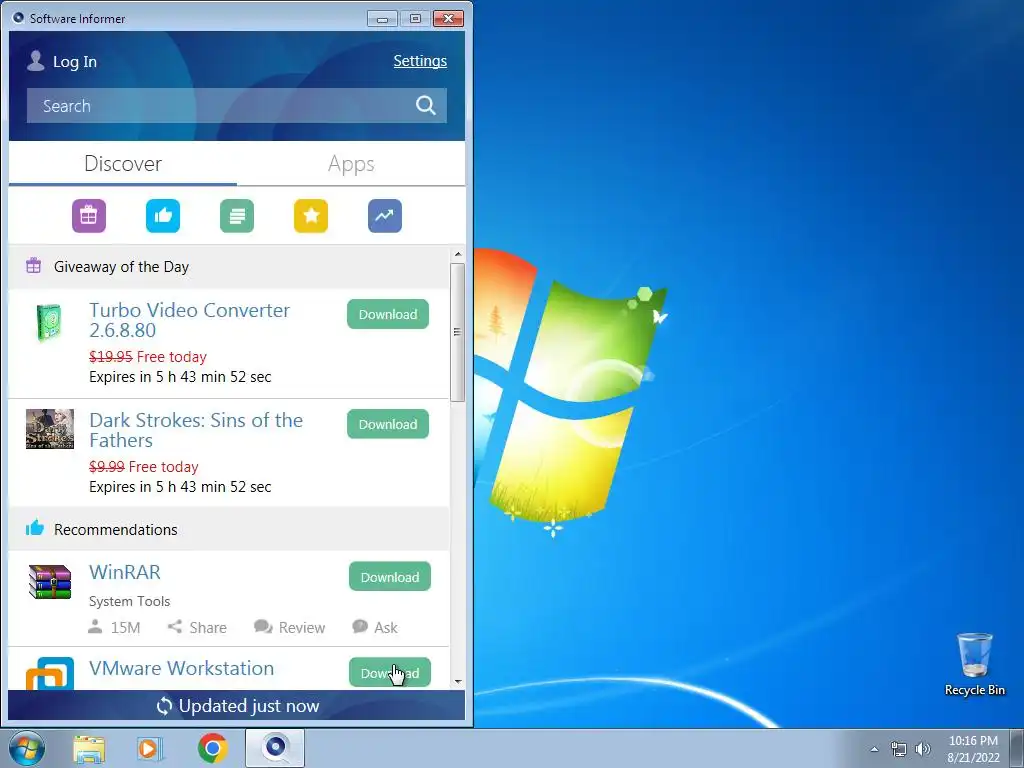
Task: Open Google Chrome from the taskbar
Action: point(213,748)
